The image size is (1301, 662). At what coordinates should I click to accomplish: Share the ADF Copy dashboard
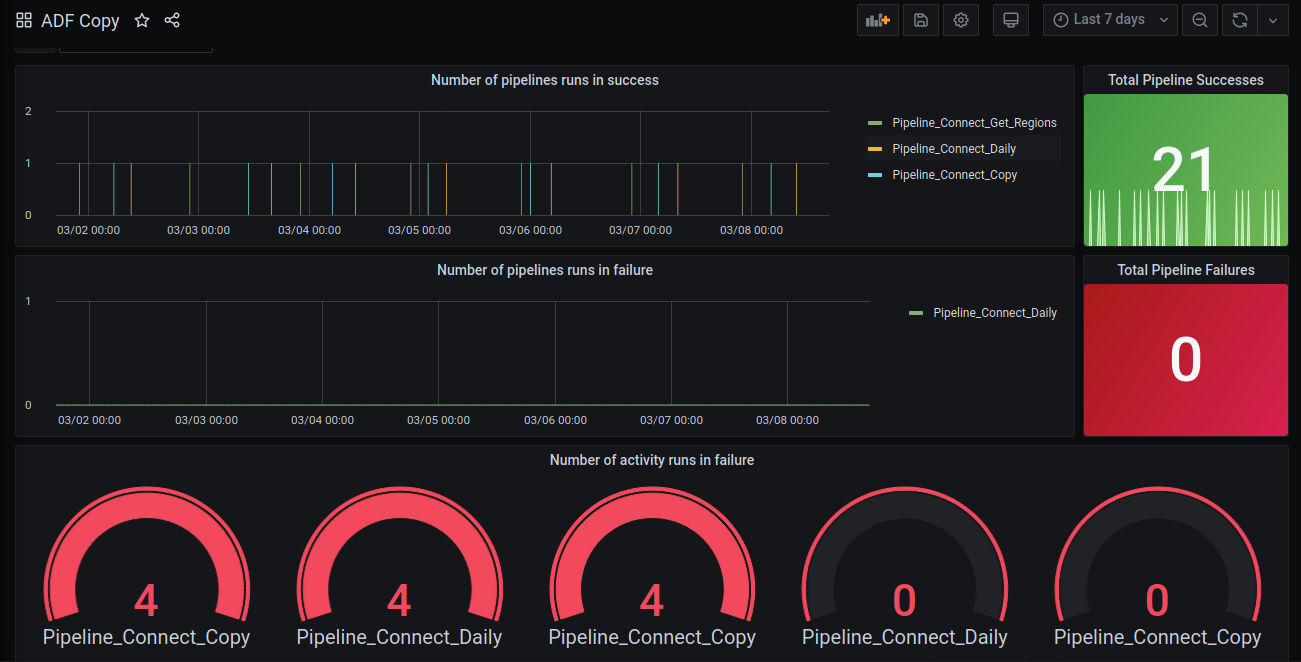click(172, 20)
